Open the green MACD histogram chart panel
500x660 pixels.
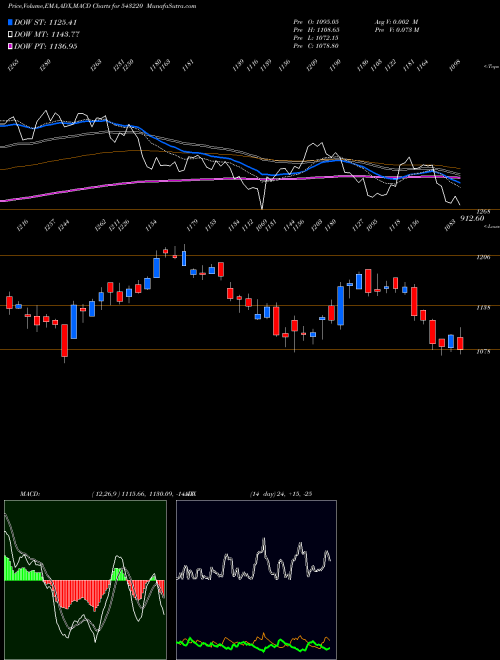85,580
